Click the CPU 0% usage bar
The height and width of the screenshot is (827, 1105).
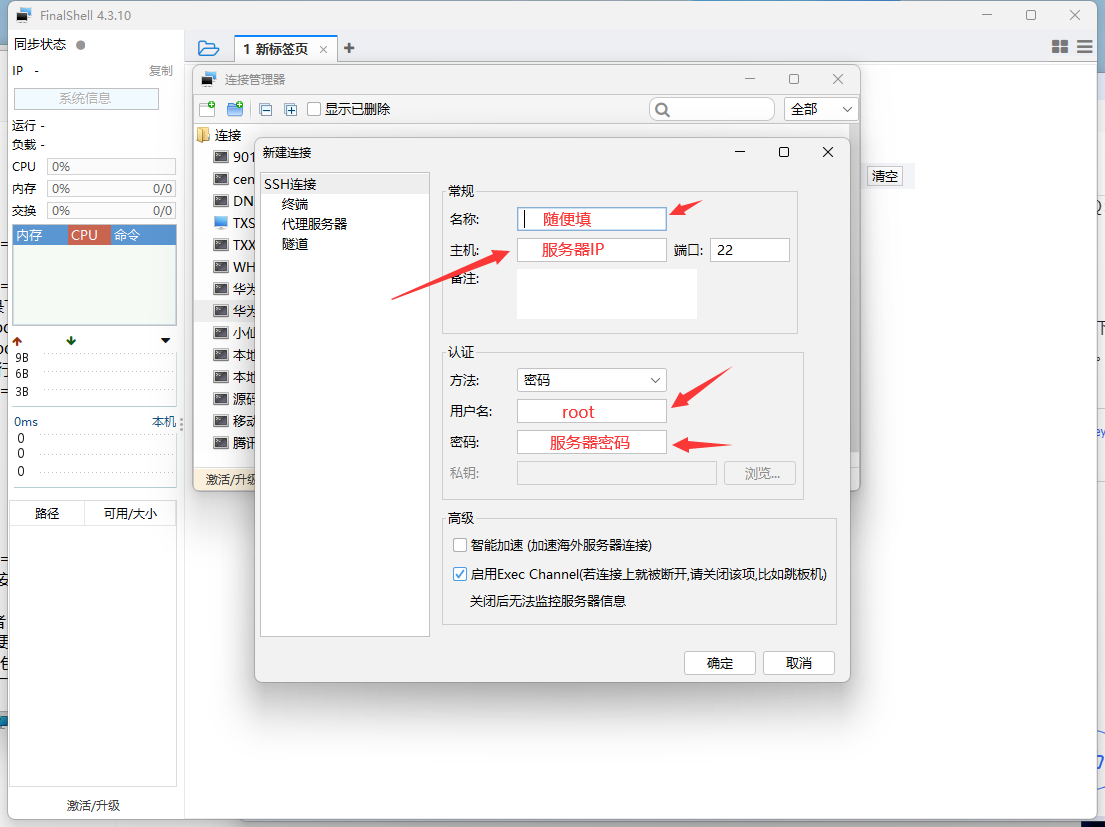(111, 167)
